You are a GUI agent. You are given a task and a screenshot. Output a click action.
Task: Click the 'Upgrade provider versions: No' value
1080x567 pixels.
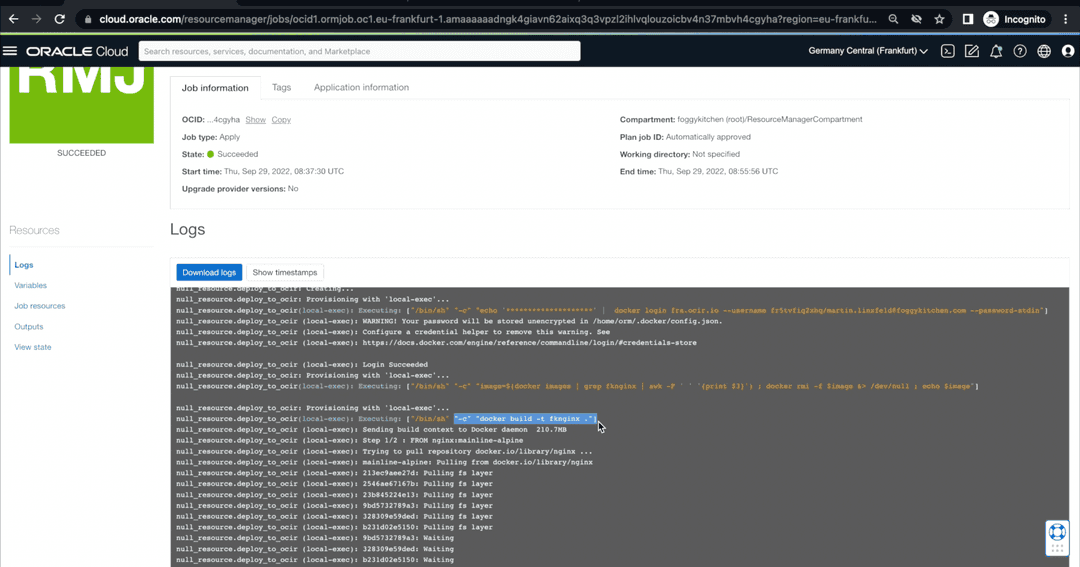(293, 189)
